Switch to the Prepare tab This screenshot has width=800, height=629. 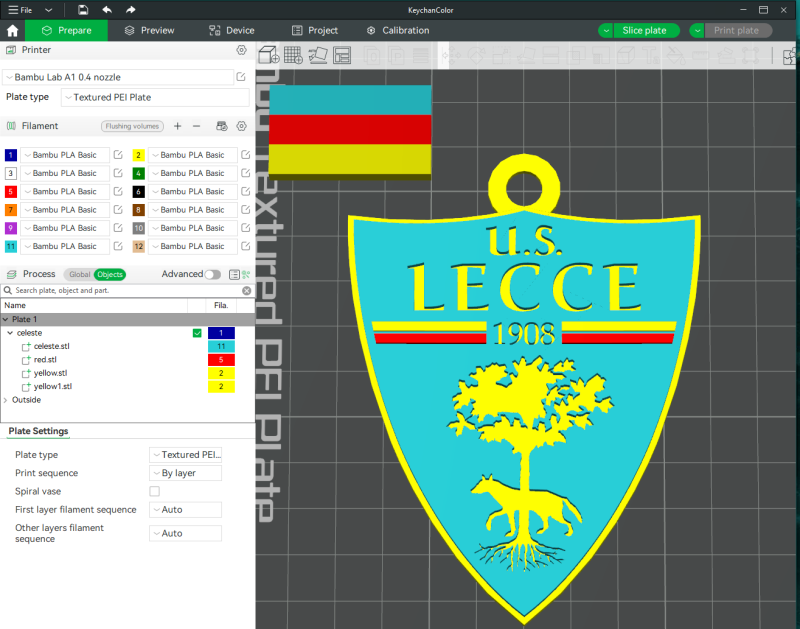click(67, 31)
